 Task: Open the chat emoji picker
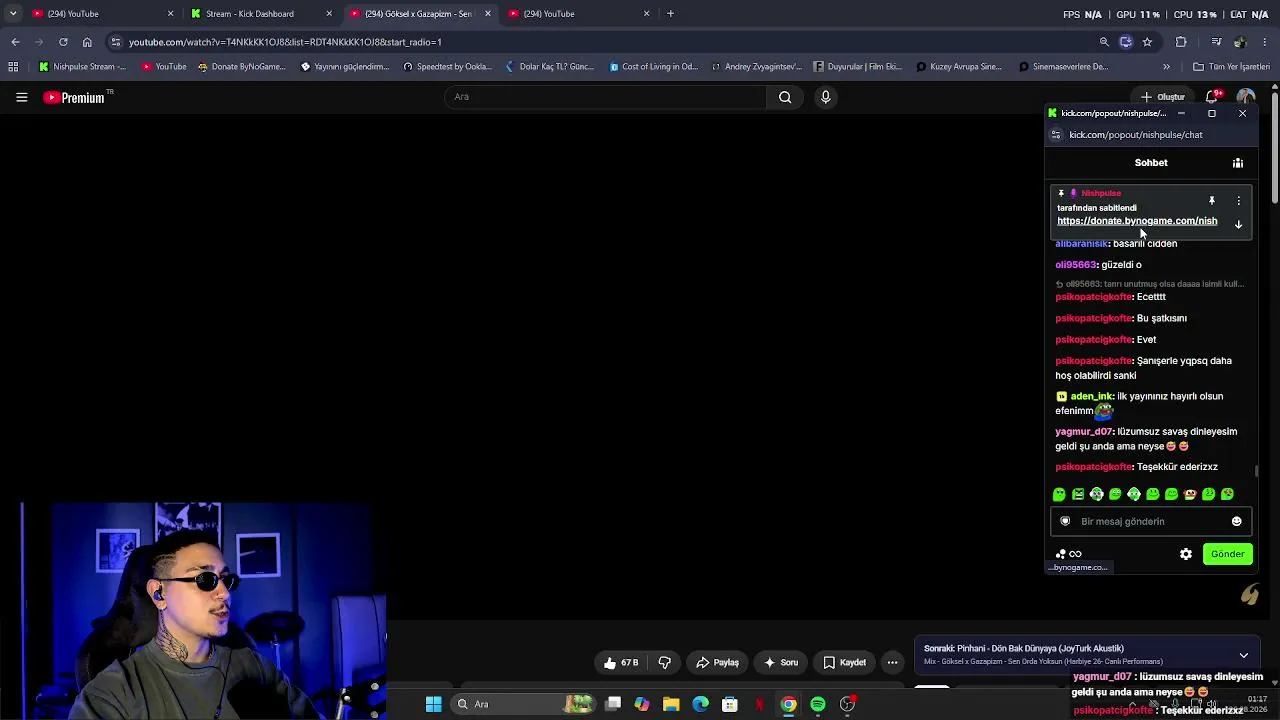1236,521
